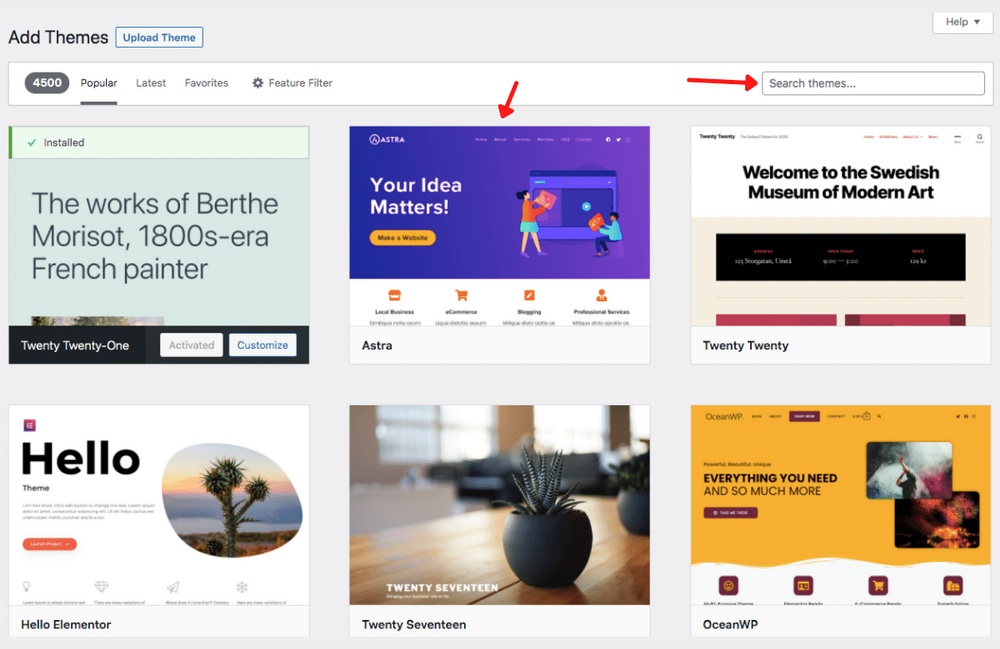Open the OceanWP theme preview

(840, 505)
